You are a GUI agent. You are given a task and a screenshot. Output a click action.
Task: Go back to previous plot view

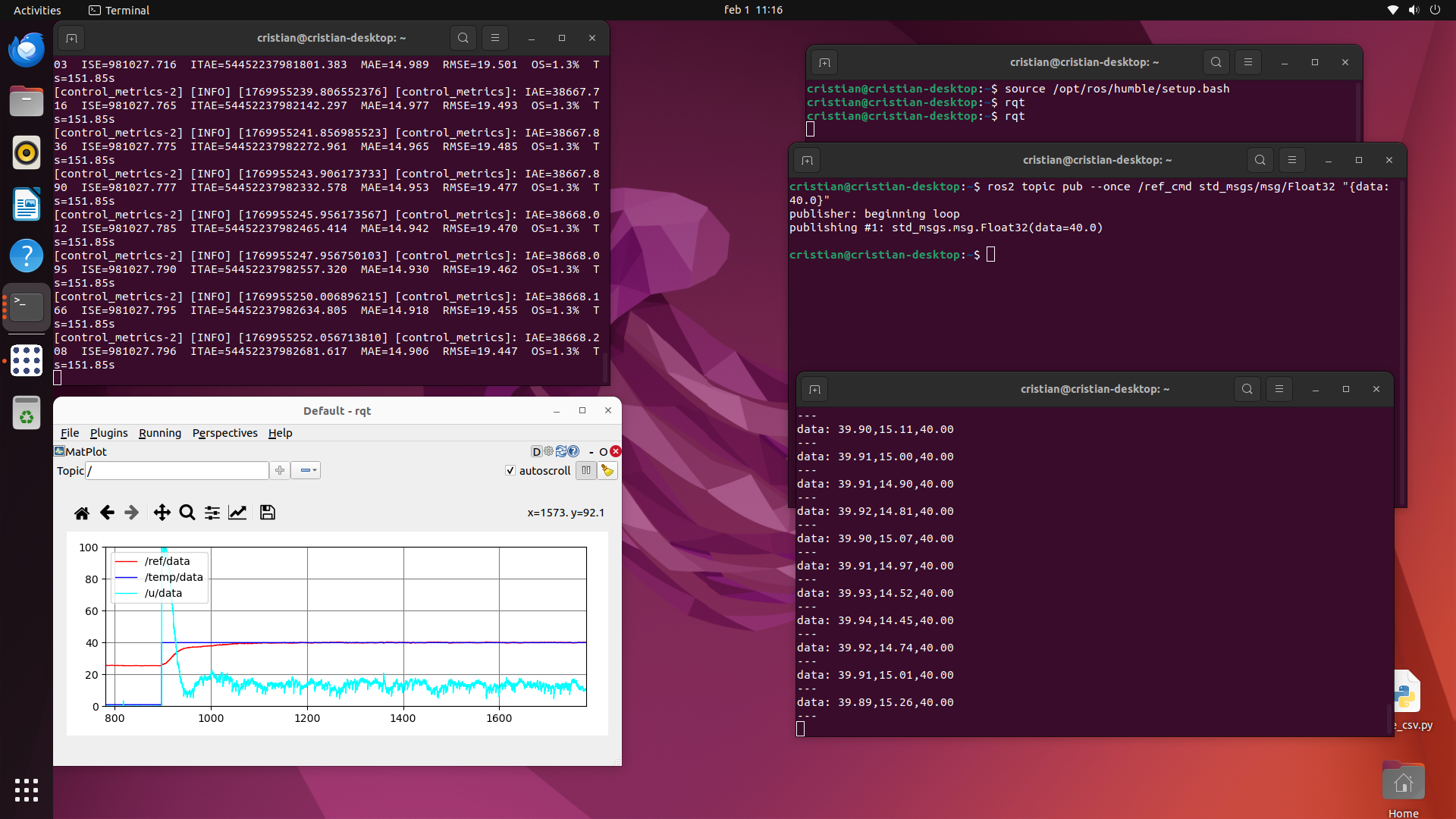(x=107, y=513)
